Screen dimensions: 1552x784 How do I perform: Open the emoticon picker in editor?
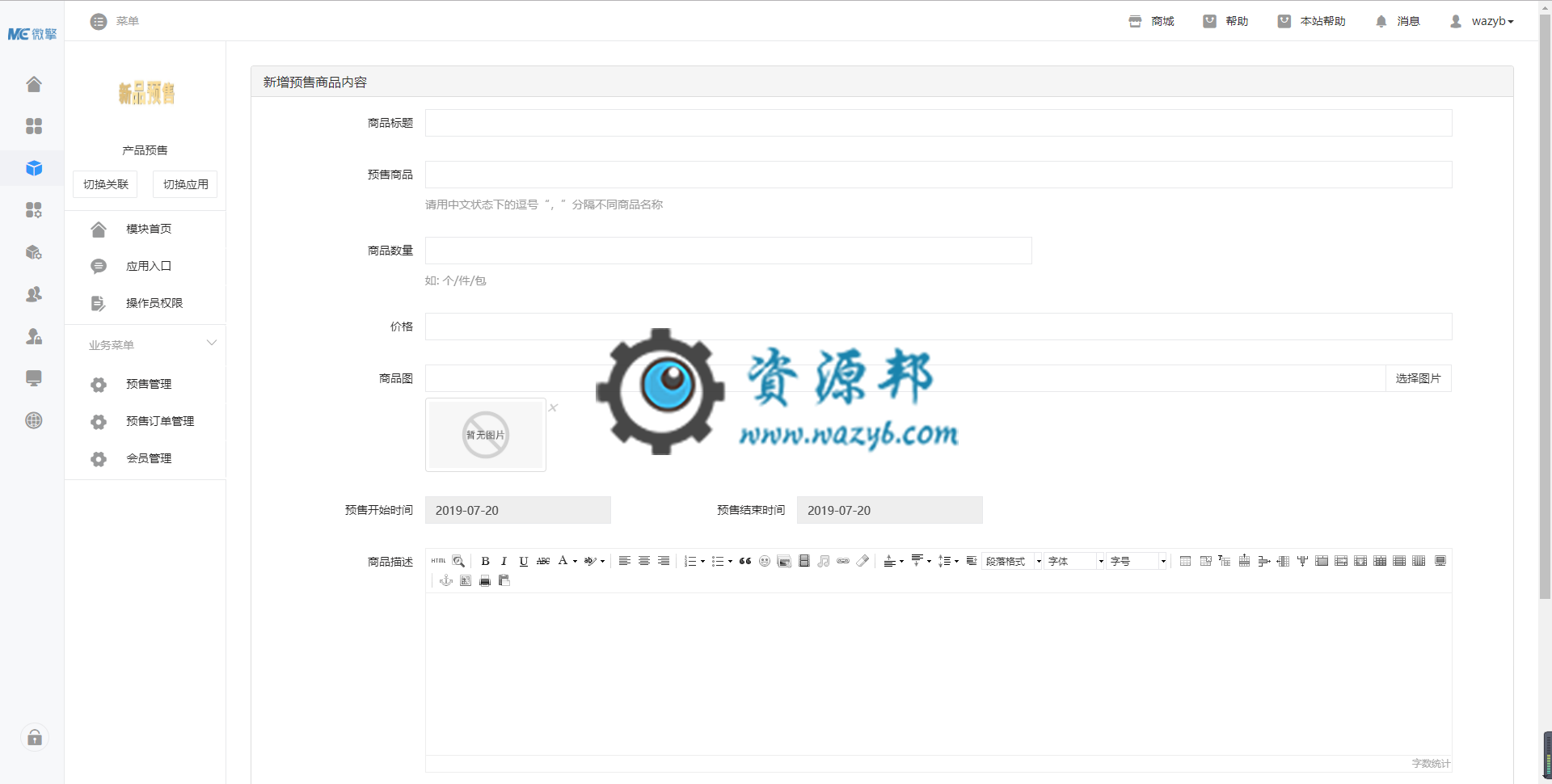pos(765,561)
